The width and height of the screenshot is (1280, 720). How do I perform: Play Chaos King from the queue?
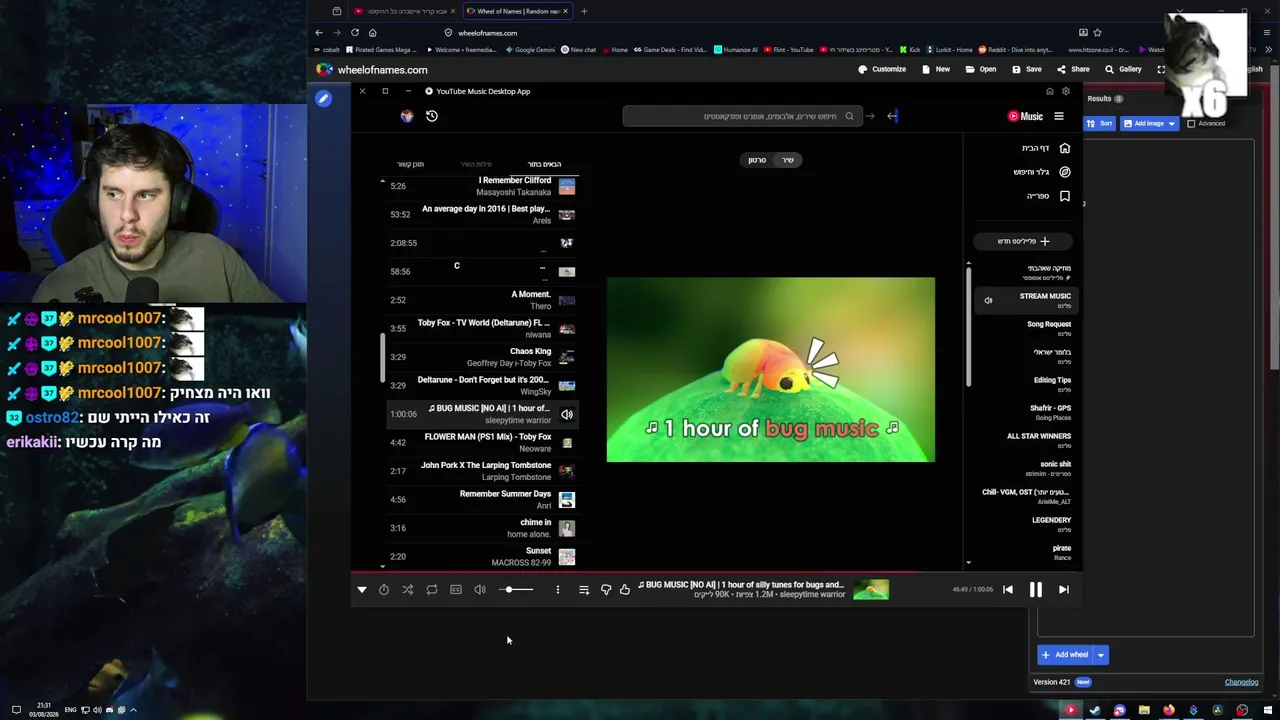coord(482,357)
